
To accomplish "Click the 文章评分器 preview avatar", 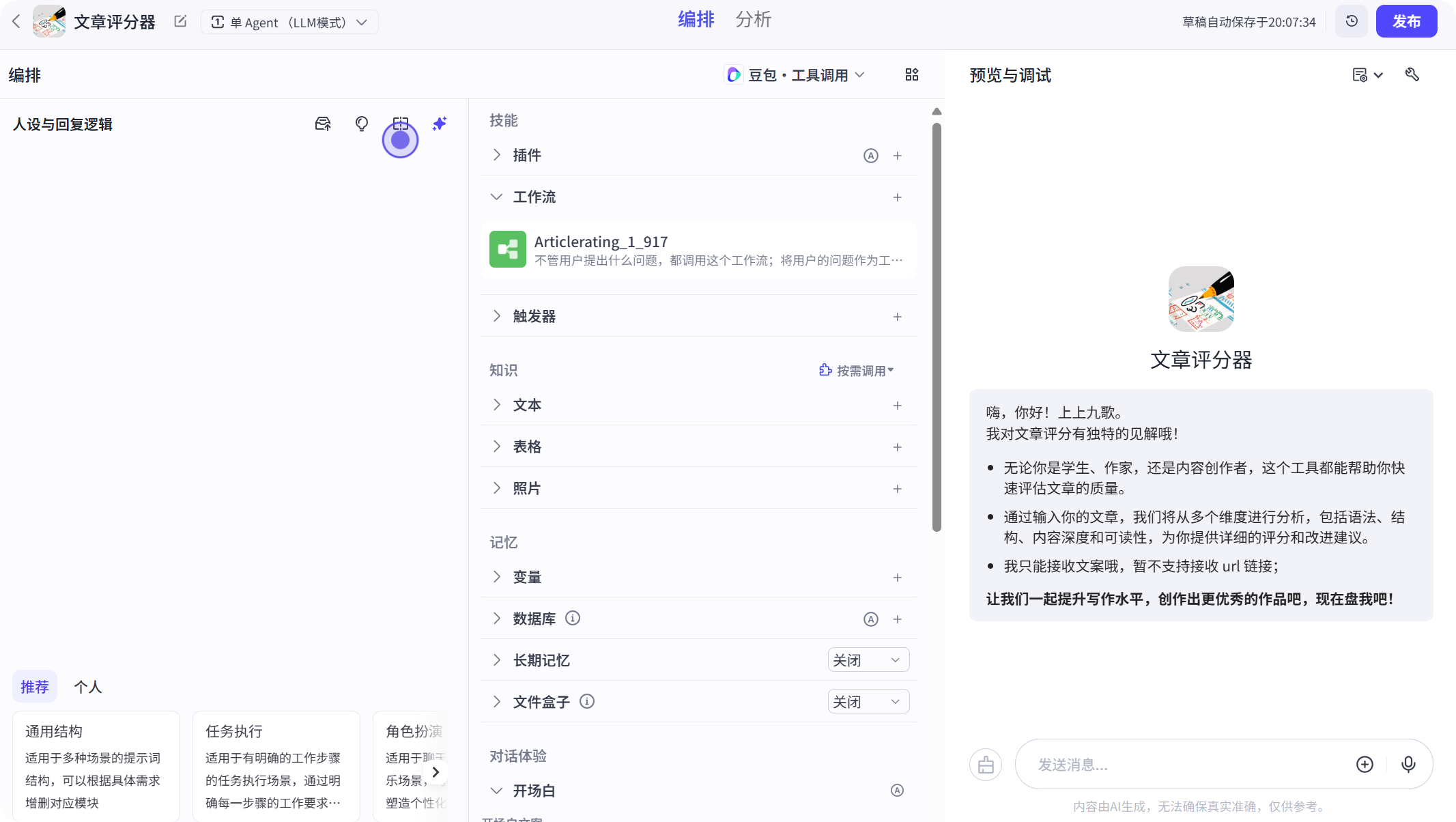I will coord(1201,299).
